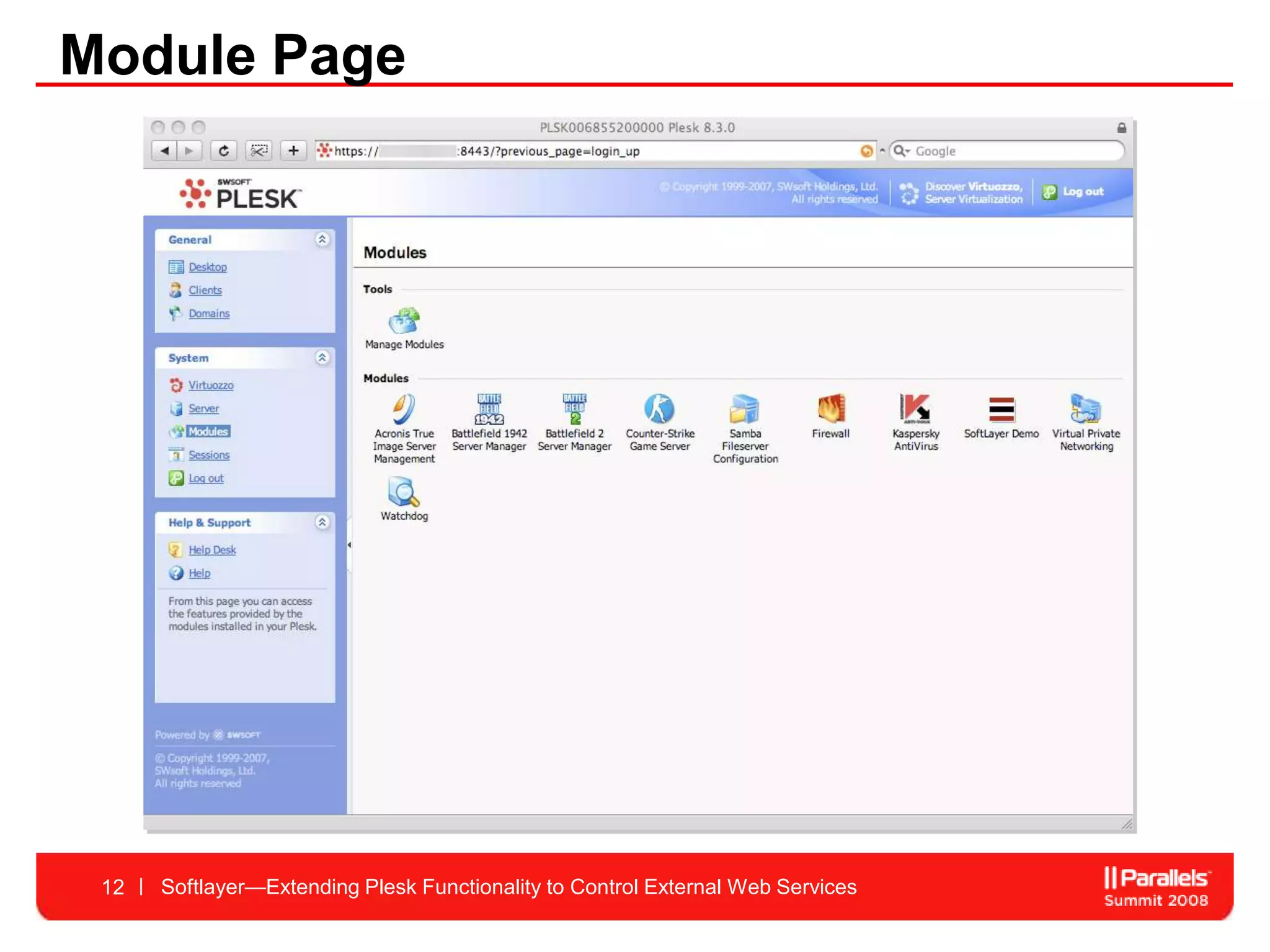1270x952 pixels.
Task: Click the orange RSS/snapback icon in address bar
Action: 867,151
